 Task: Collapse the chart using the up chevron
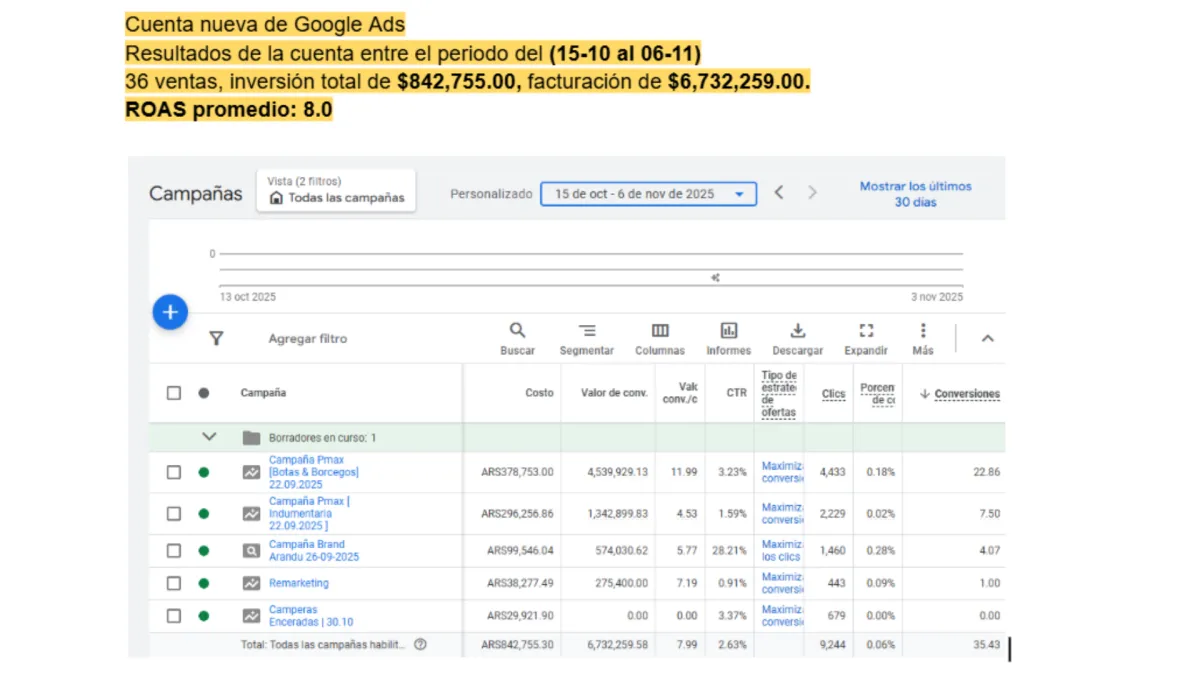[987, 339]
